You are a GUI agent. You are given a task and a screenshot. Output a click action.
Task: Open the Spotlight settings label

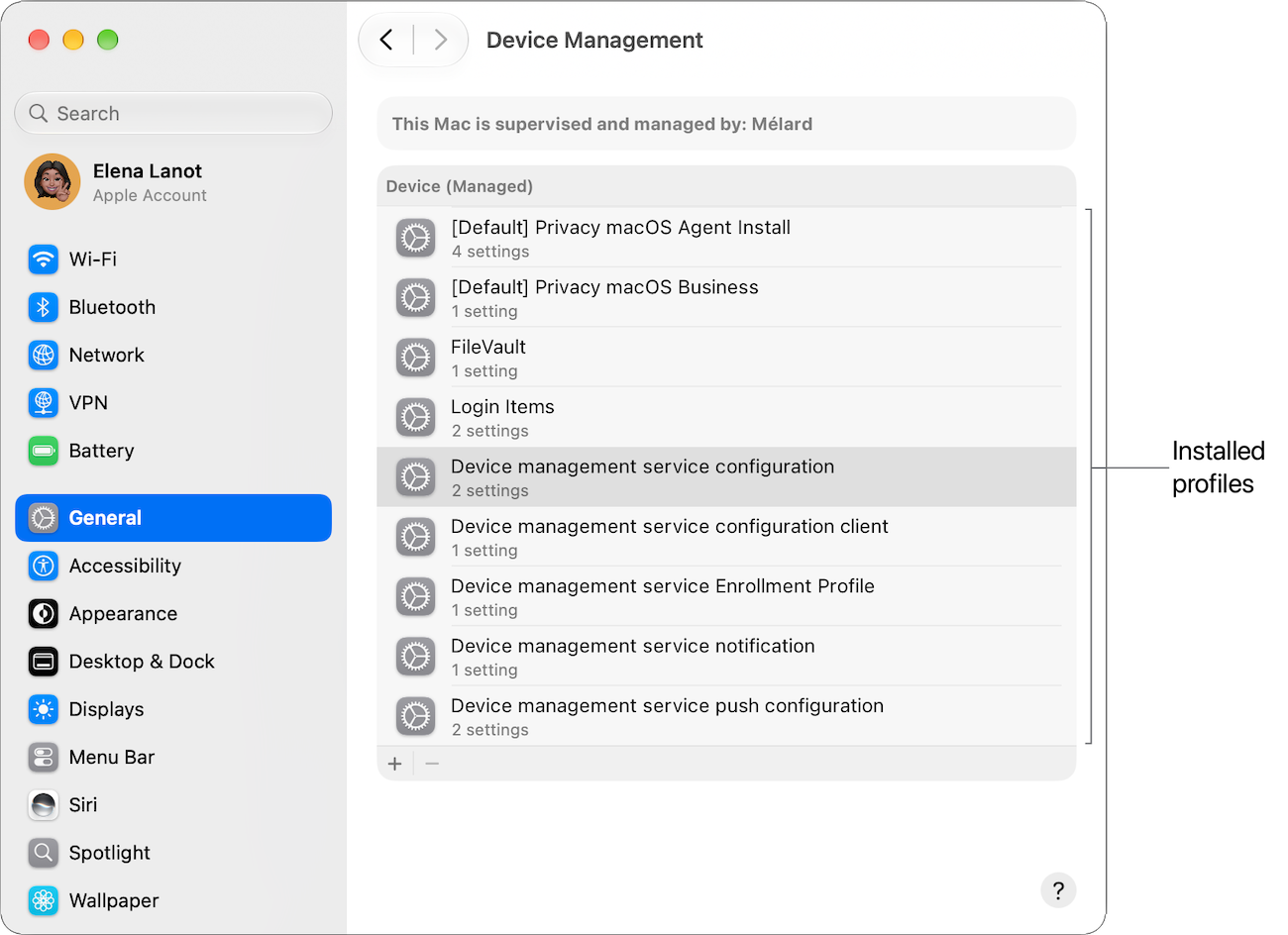pos(110,853)
